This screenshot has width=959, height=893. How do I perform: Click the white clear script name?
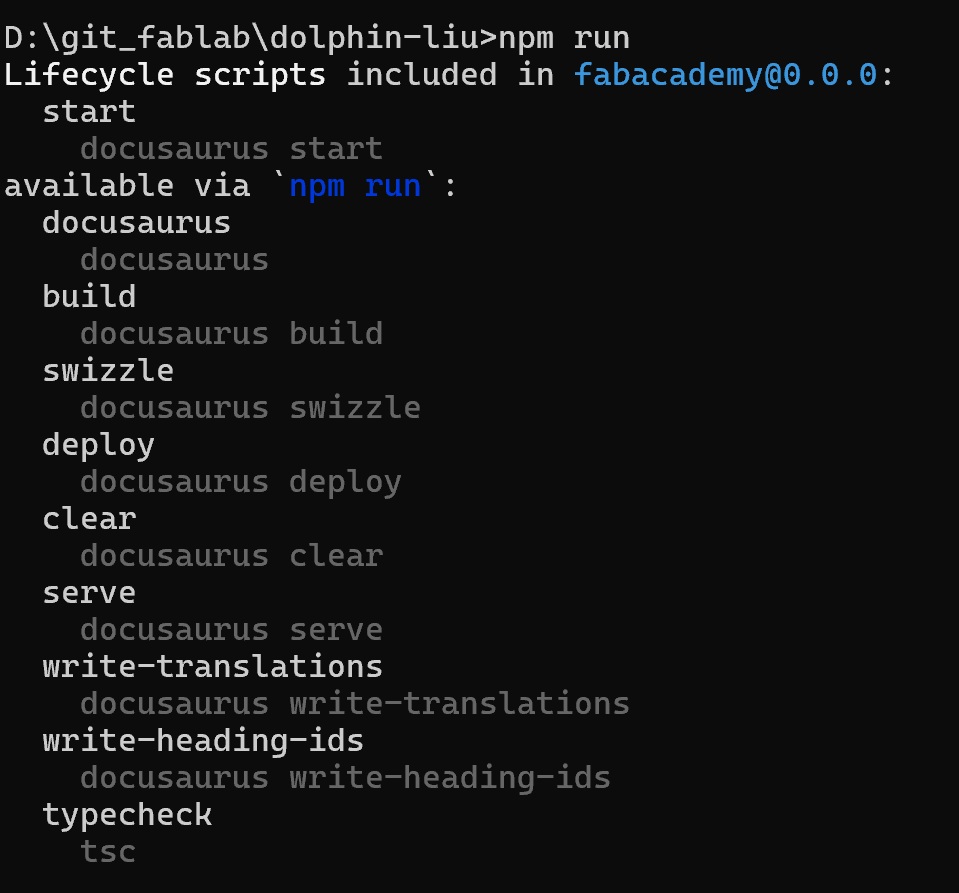pyautogui.click(x=89, y=518)
